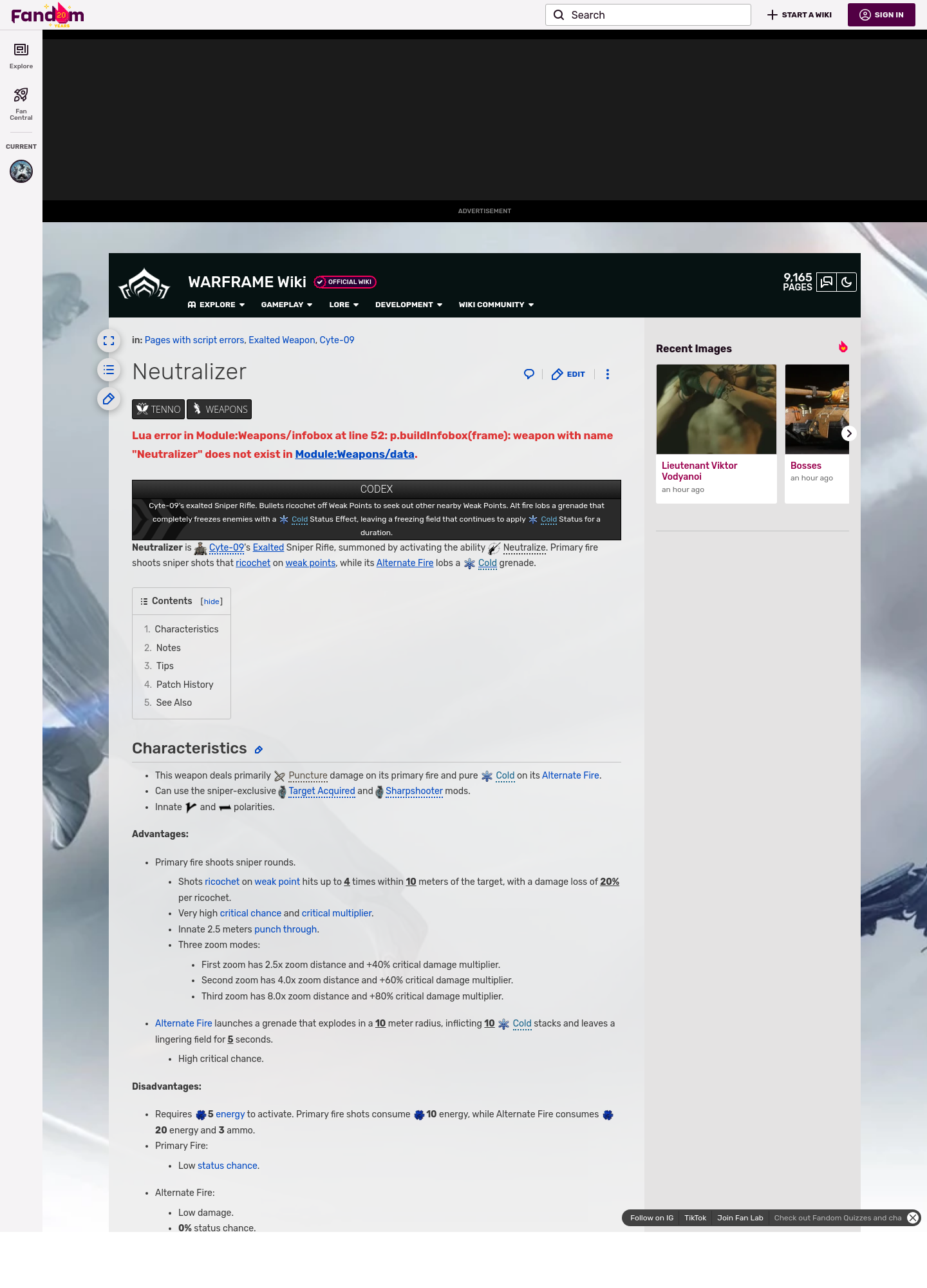The height and width of the screenshot is (1288, 927).
Task: Click the search magnifier icon
Action: [x=559, y=15]
